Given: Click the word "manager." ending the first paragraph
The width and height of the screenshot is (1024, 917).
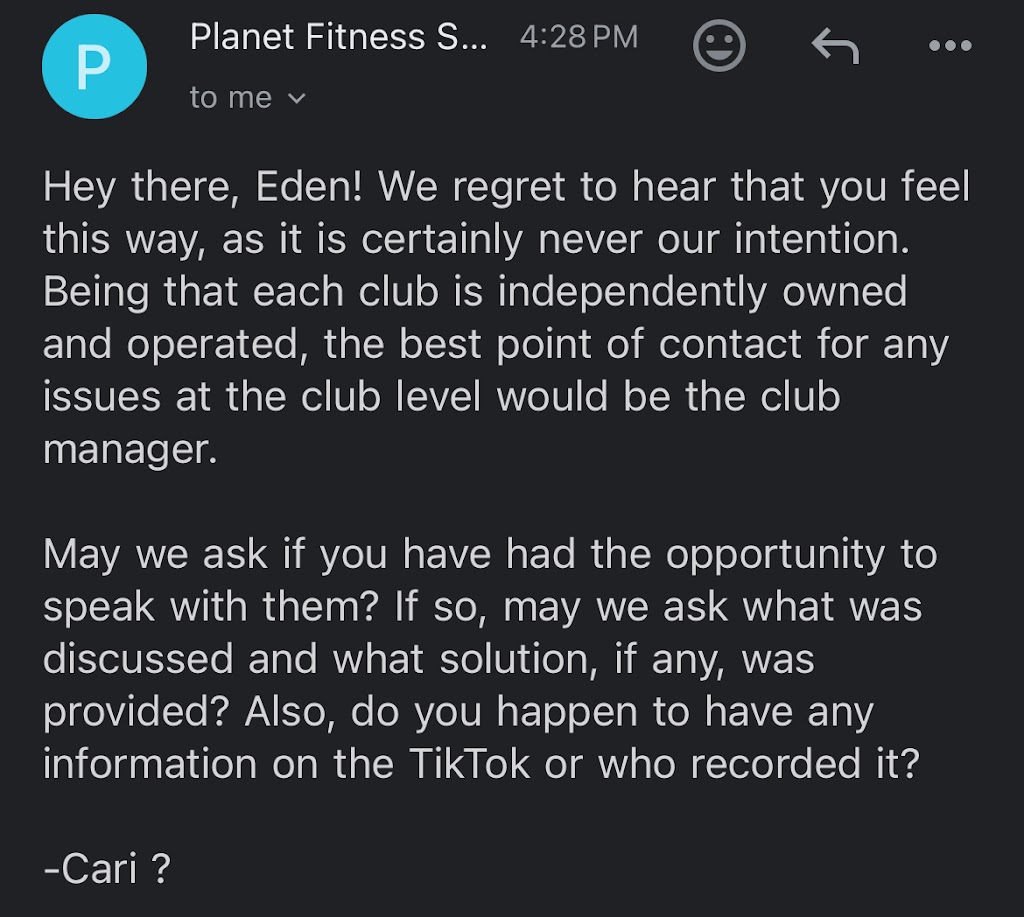Looking at the screenshot, I should pyautogui.click(x=130, y=448).
